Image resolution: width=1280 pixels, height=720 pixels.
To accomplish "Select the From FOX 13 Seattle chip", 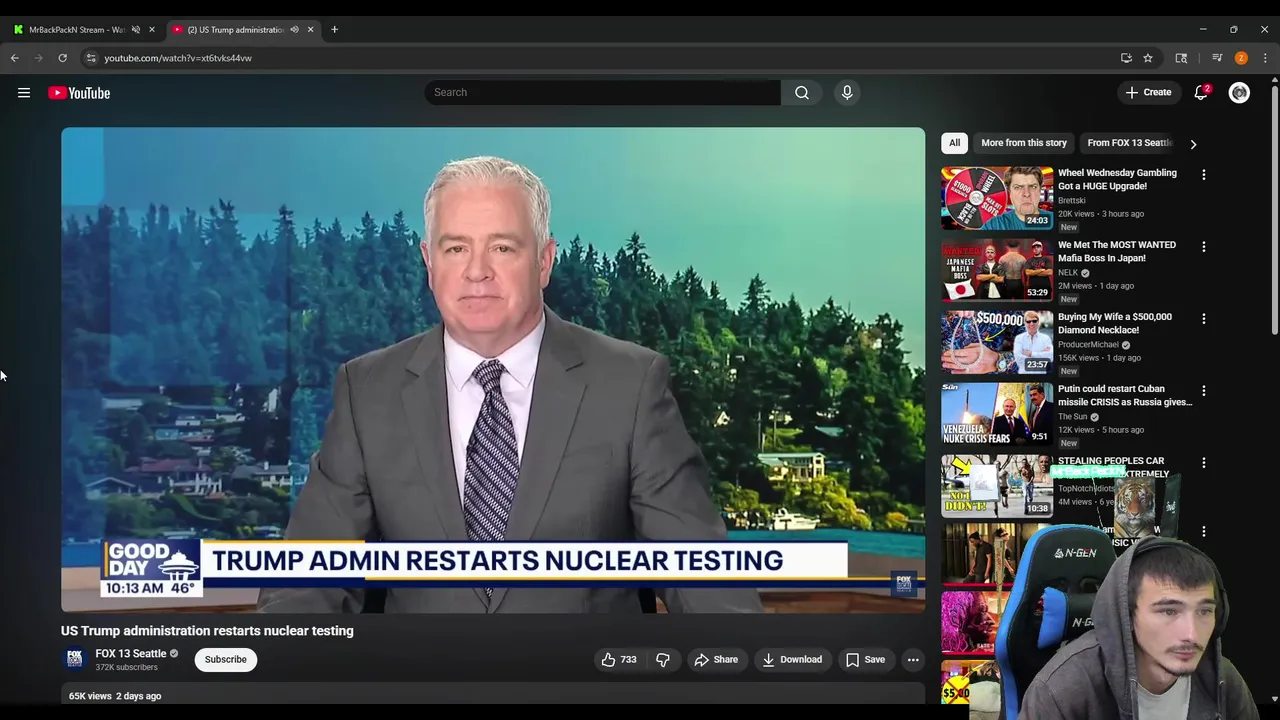I will point(1129,143).
